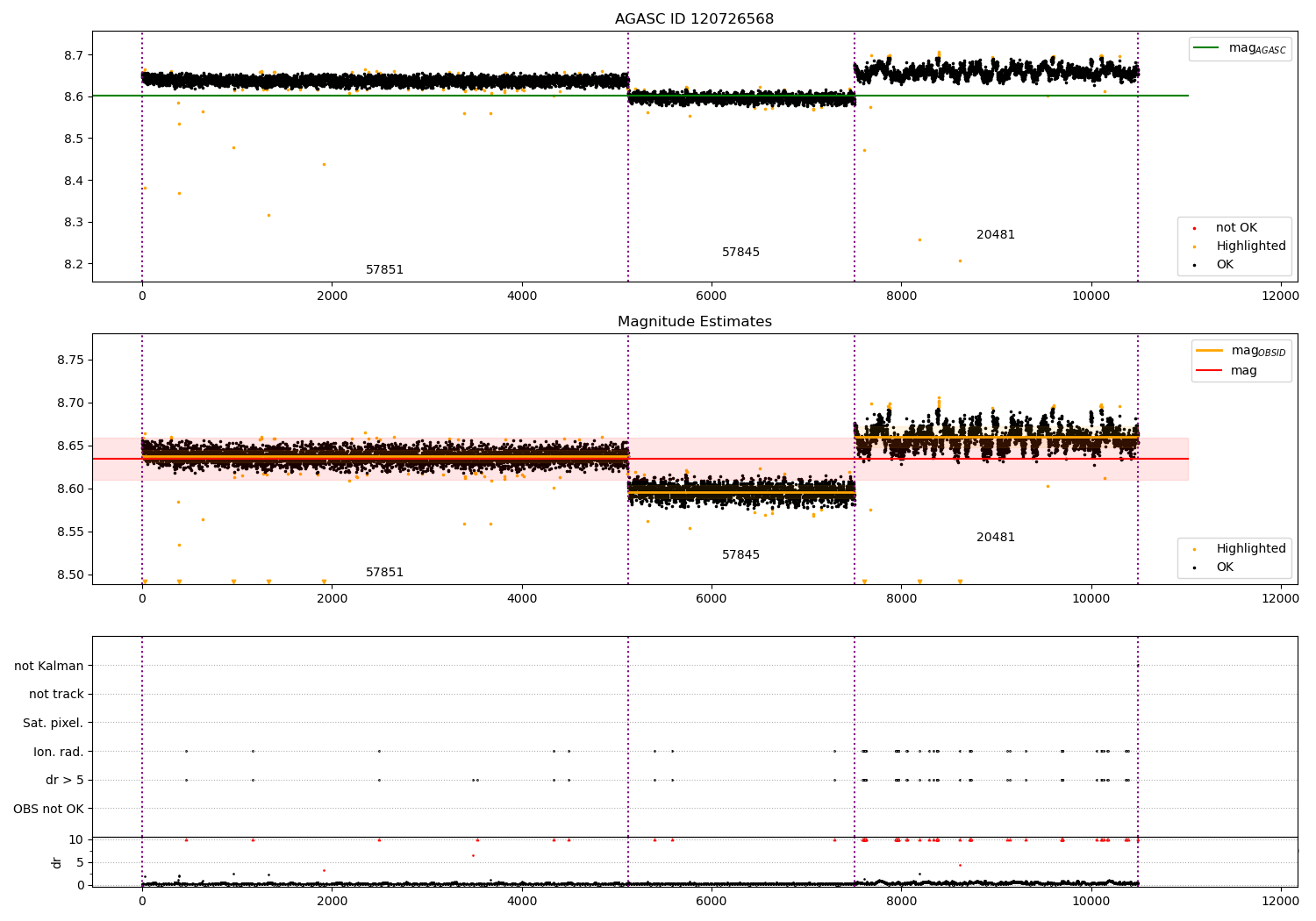This screenshot has width=1316, height=921.
Task: Click the 'not Kalman' axis label
Action: 49,666
